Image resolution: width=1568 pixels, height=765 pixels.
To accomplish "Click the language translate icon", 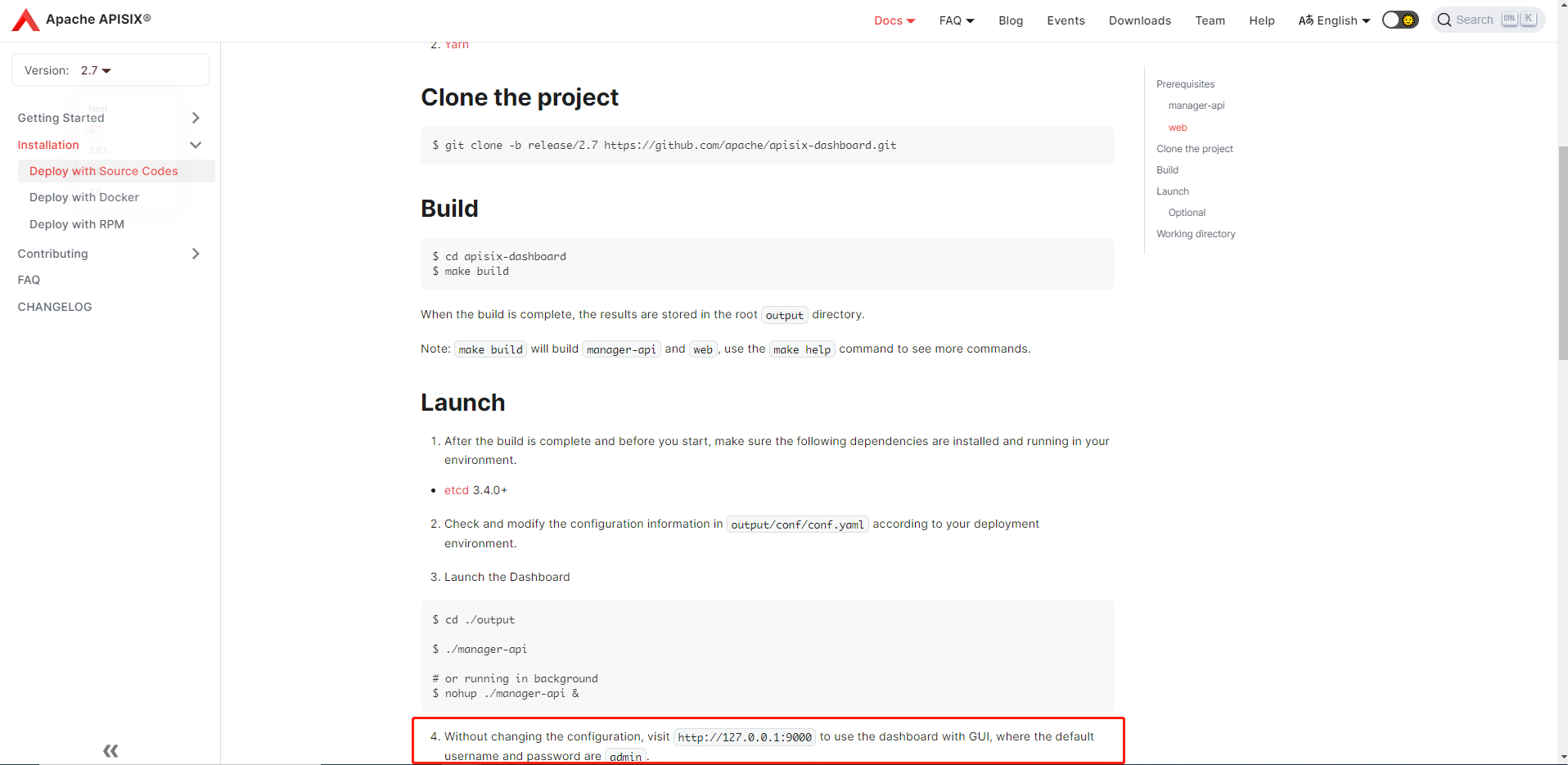I will click(1305, 20).
